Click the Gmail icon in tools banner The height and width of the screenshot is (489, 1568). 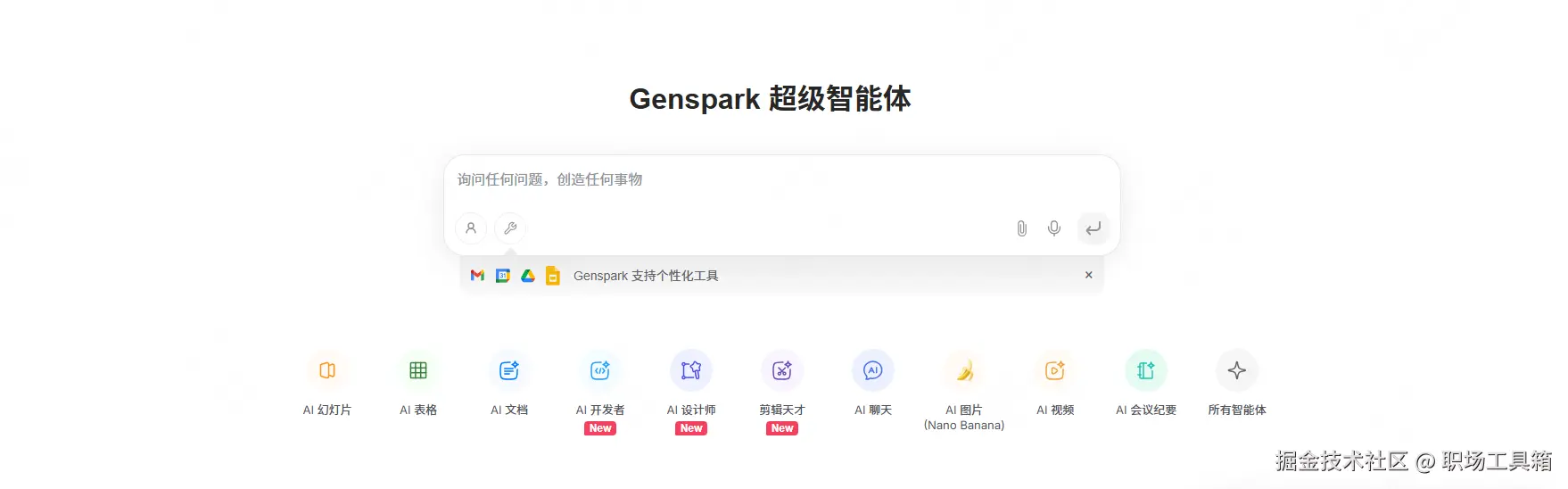pos(477,276)
